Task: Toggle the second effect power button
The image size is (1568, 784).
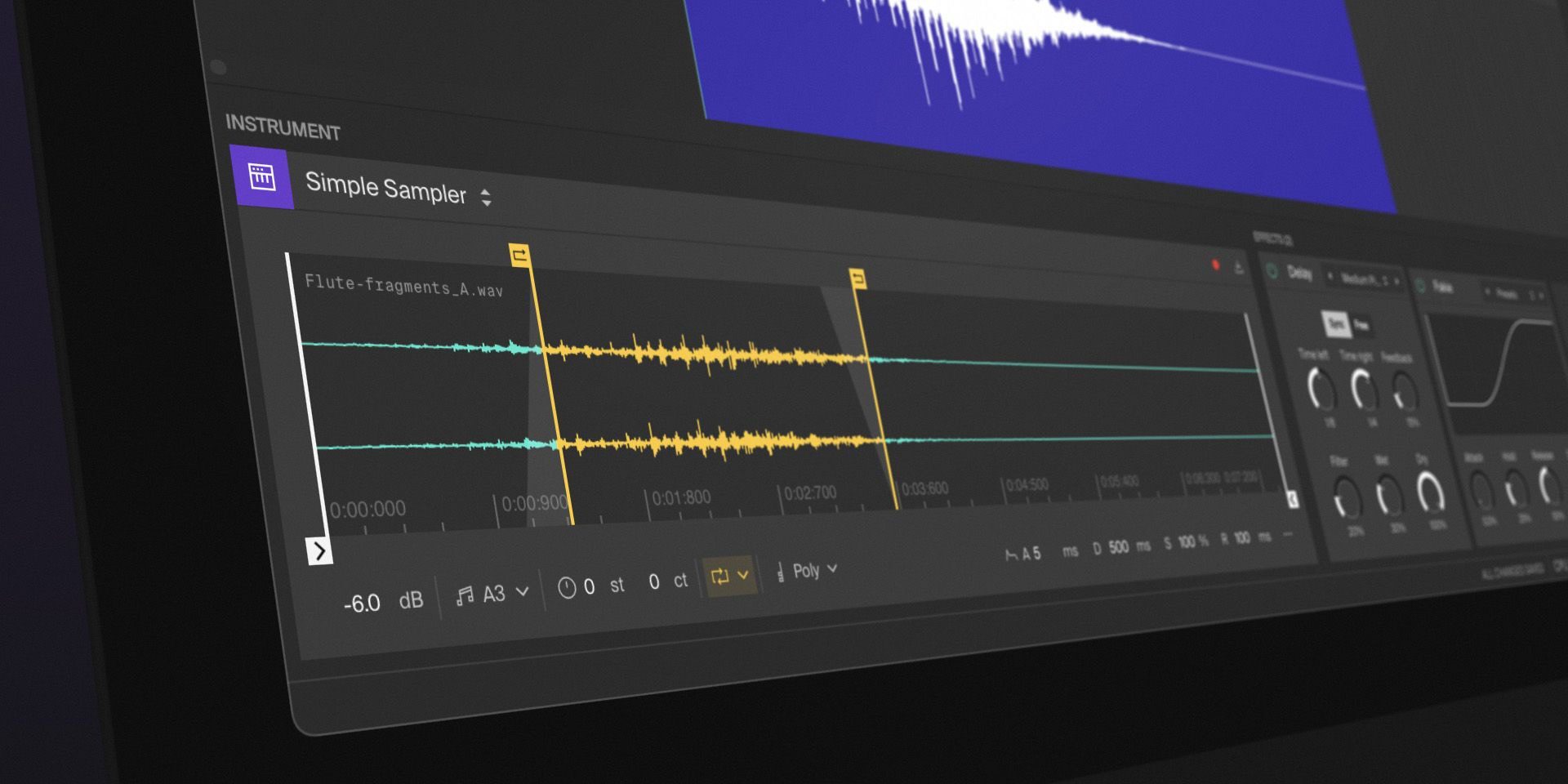Action: coord(1420,286)
